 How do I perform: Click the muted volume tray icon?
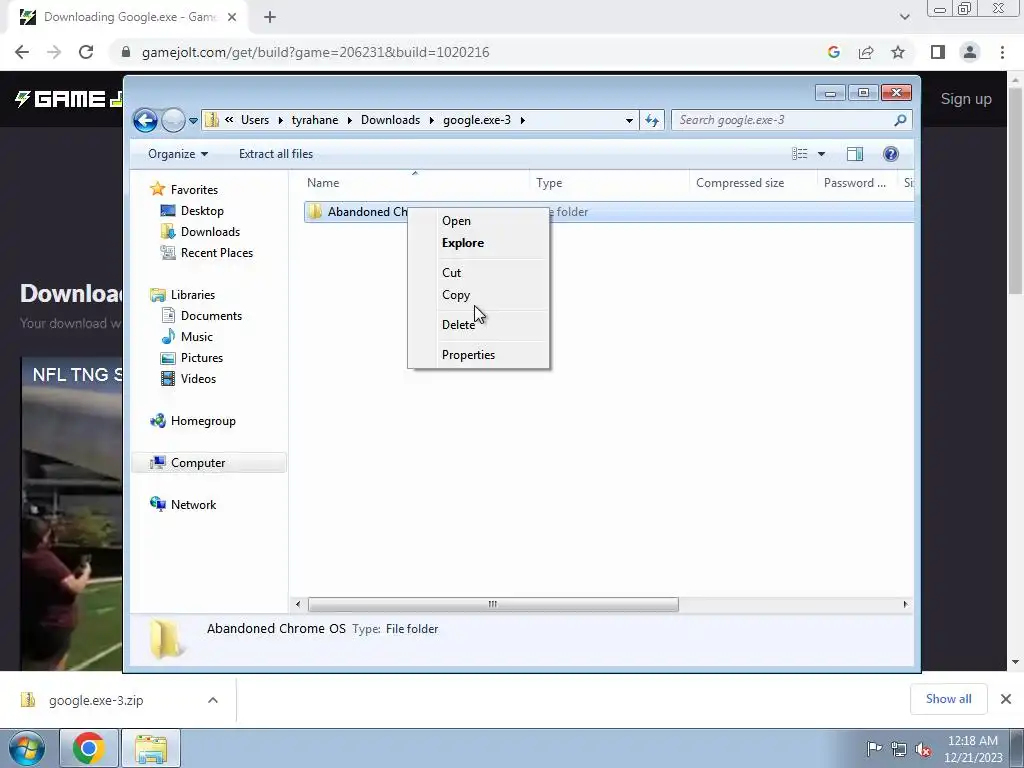pyautogui.click(x=923, y=750)
